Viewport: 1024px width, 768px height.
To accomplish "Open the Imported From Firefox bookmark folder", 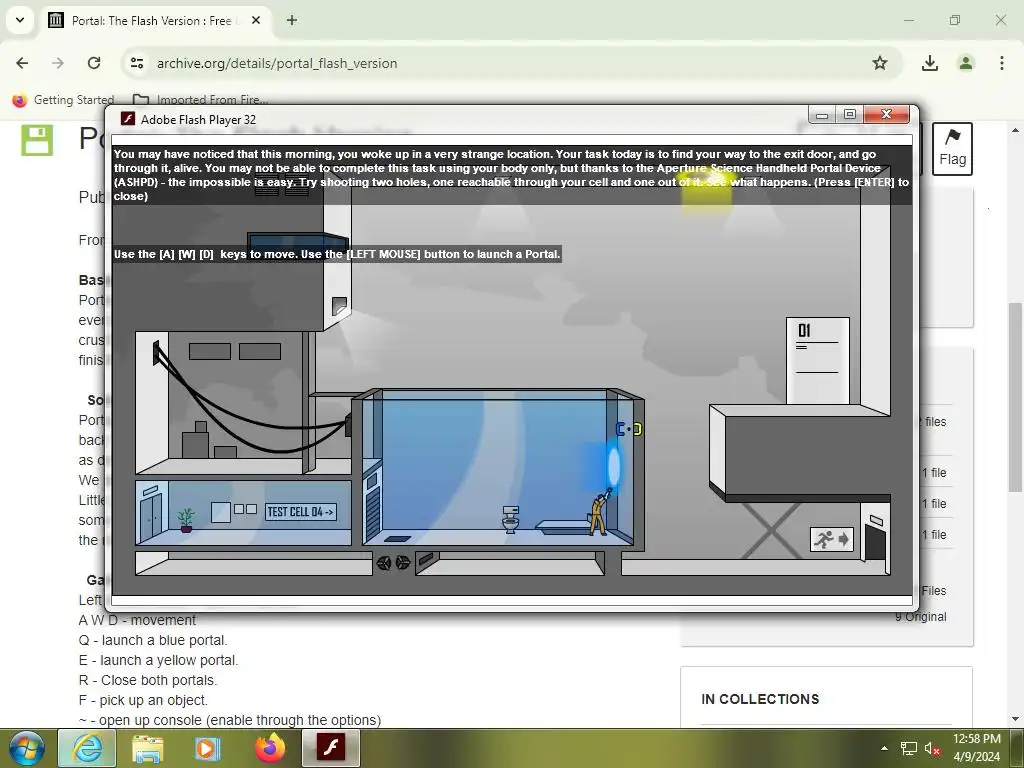I will 200,100.
